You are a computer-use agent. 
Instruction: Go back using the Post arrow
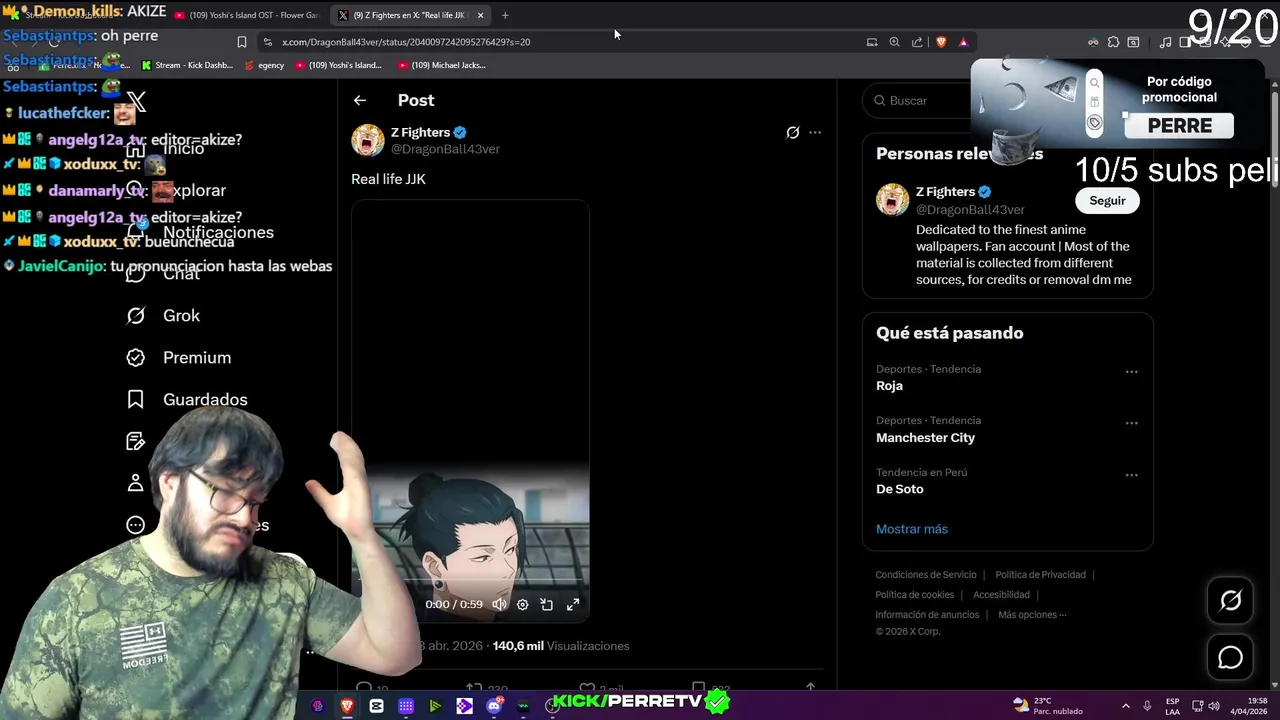(x=360, y=100)
